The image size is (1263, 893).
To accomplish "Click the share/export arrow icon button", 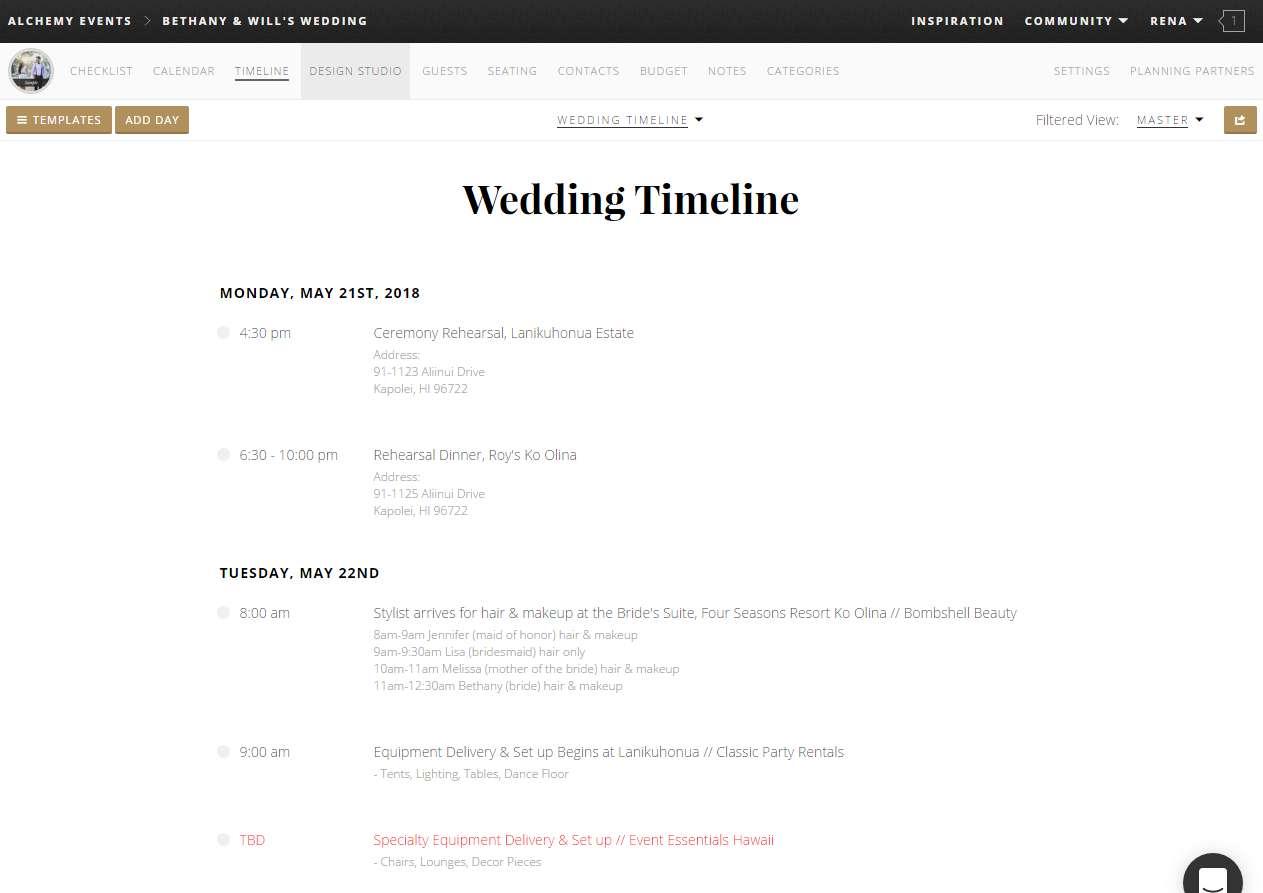I will 1240,120.
